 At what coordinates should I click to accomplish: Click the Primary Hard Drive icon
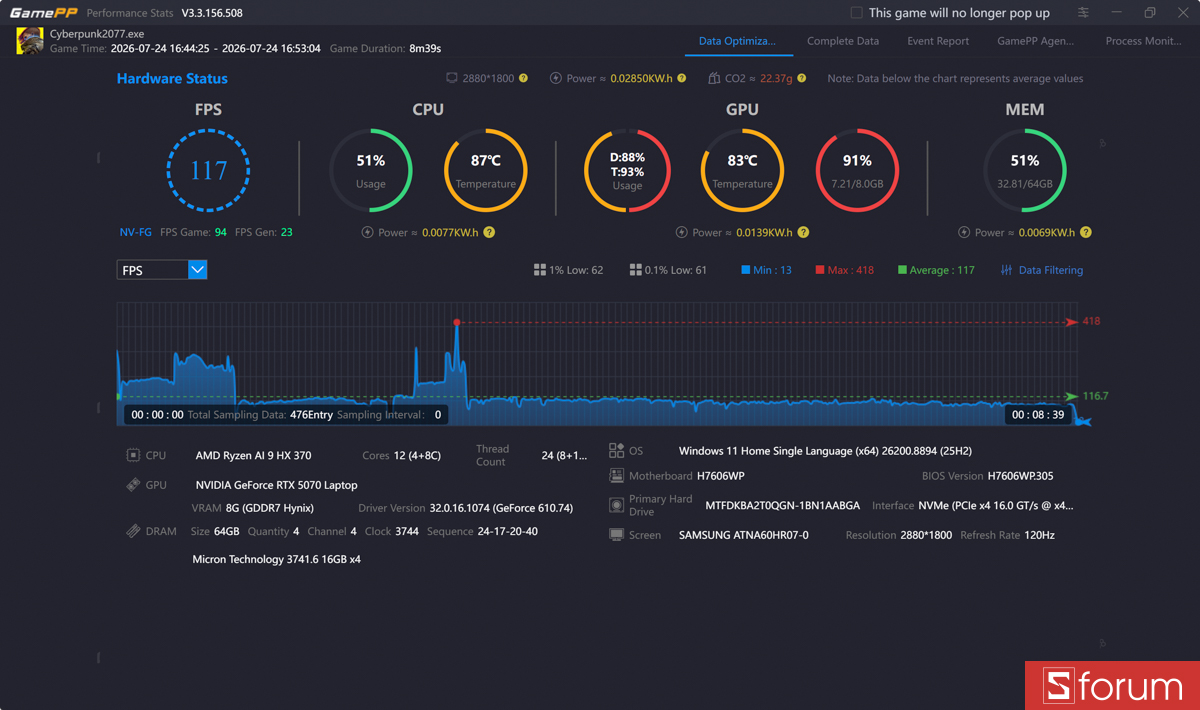616,505
